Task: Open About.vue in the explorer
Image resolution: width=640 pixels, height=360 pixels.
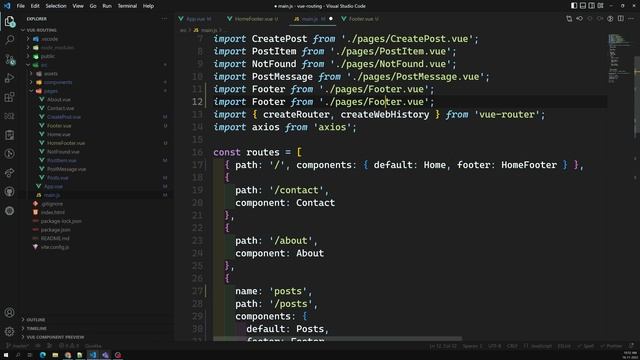Action: coord(58,100)
